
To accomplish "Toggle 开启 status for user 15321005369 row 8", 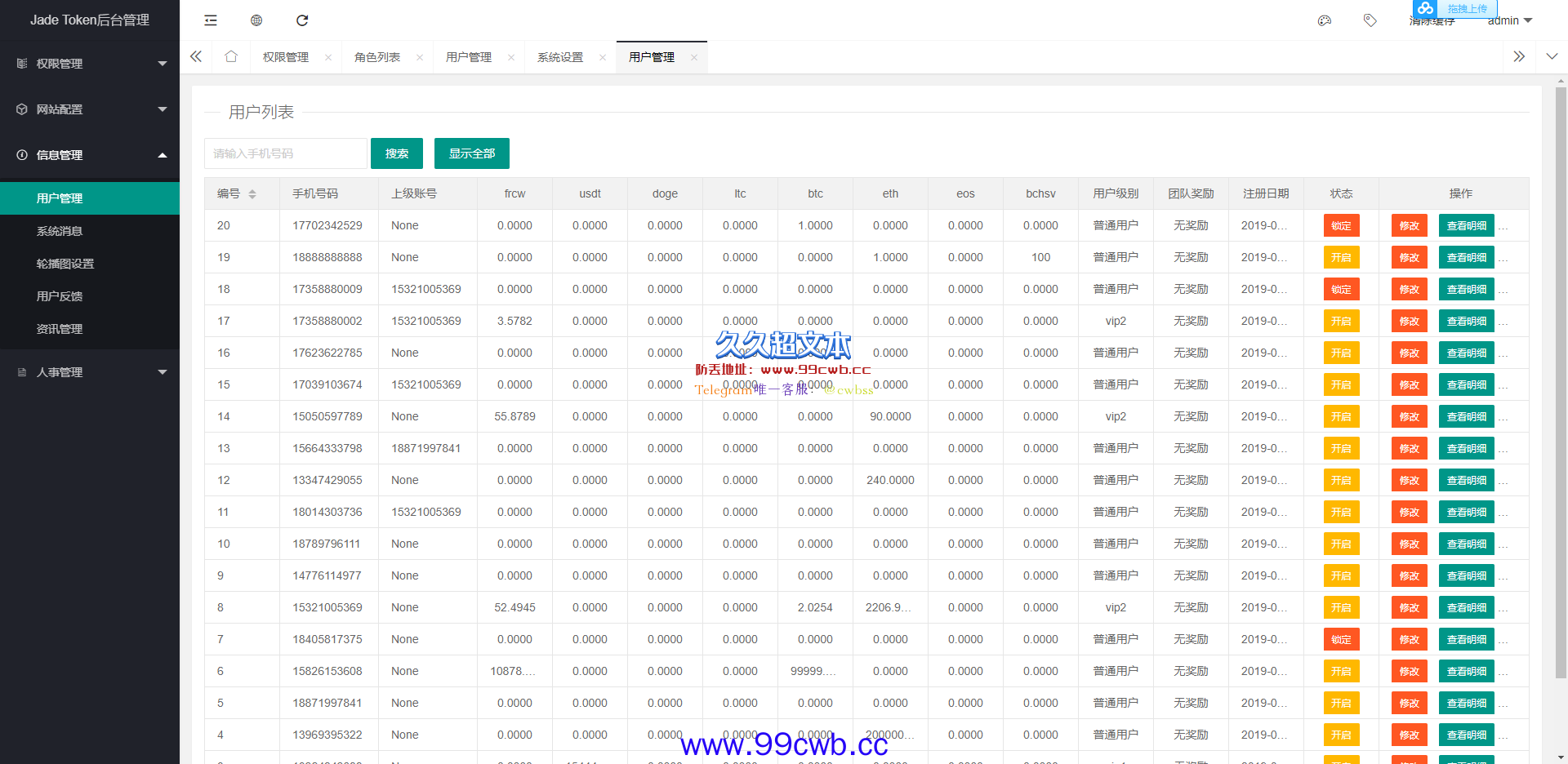I will [x=1341, y=608].
